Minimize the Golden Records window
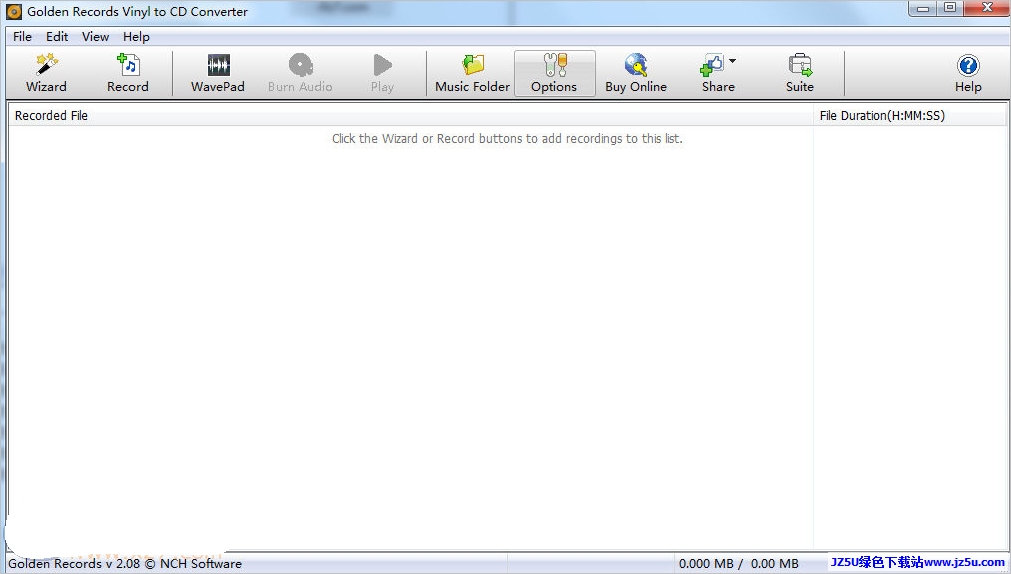1011x574 pixels. [923, 8]
